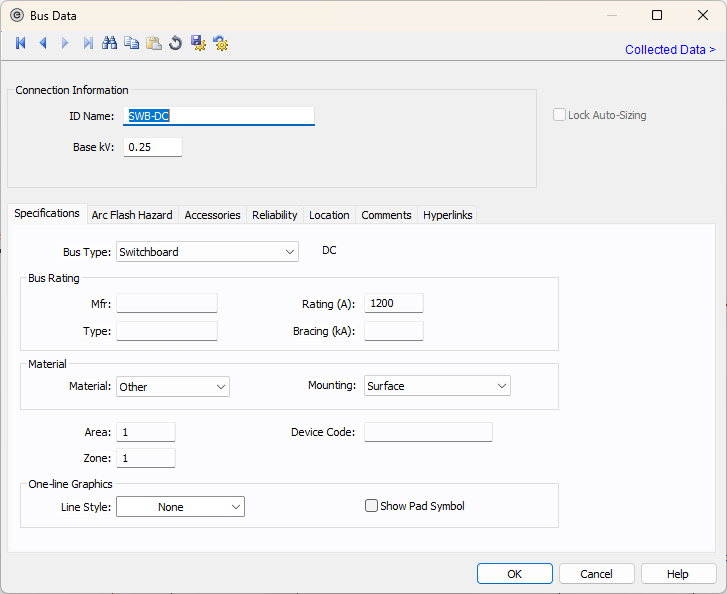Toggle the Lock Auto-Sizing checkbox

coord(559,115)
